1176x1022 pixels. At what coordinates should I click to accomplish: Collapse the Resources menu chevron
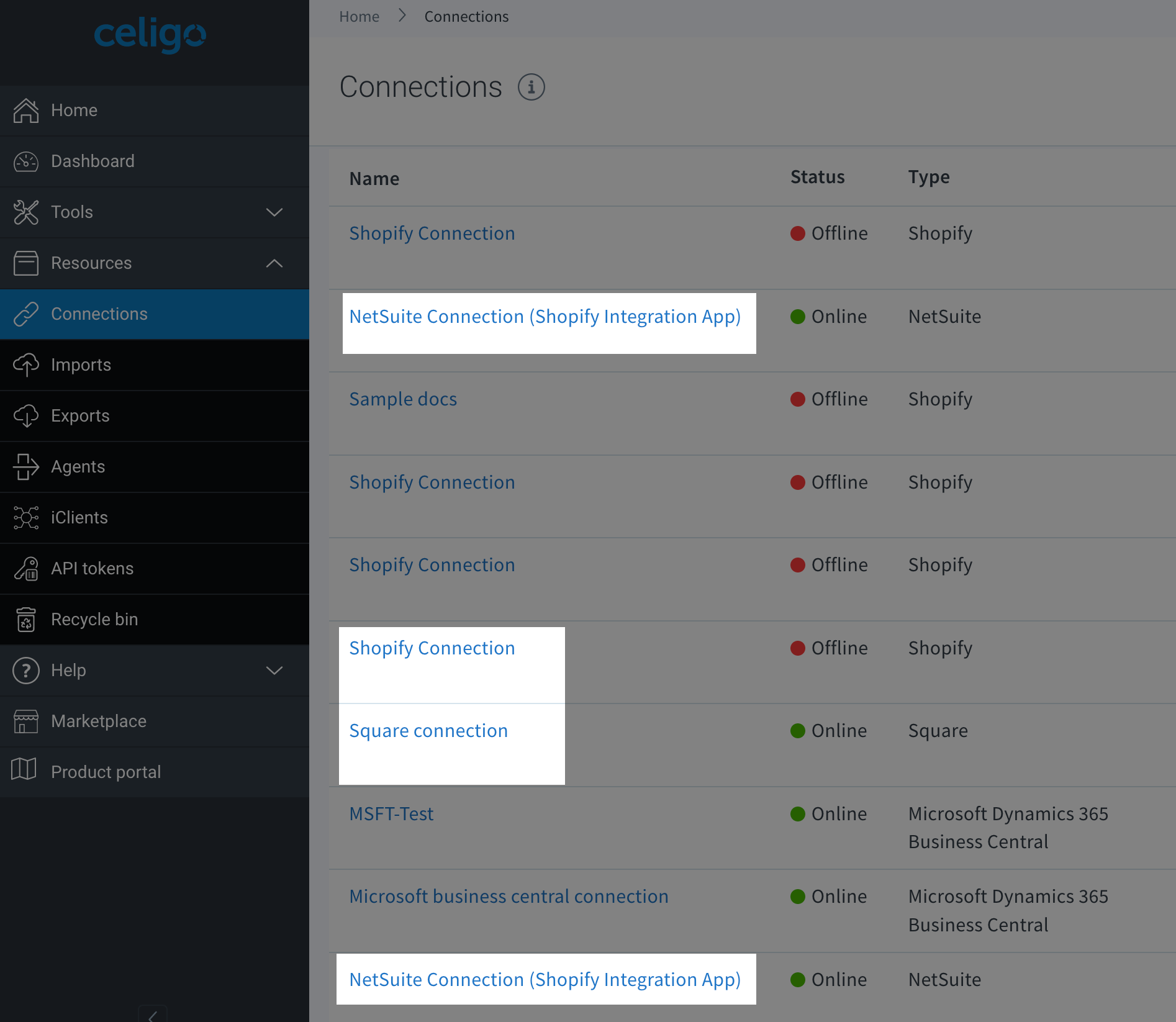click(274, 263)
